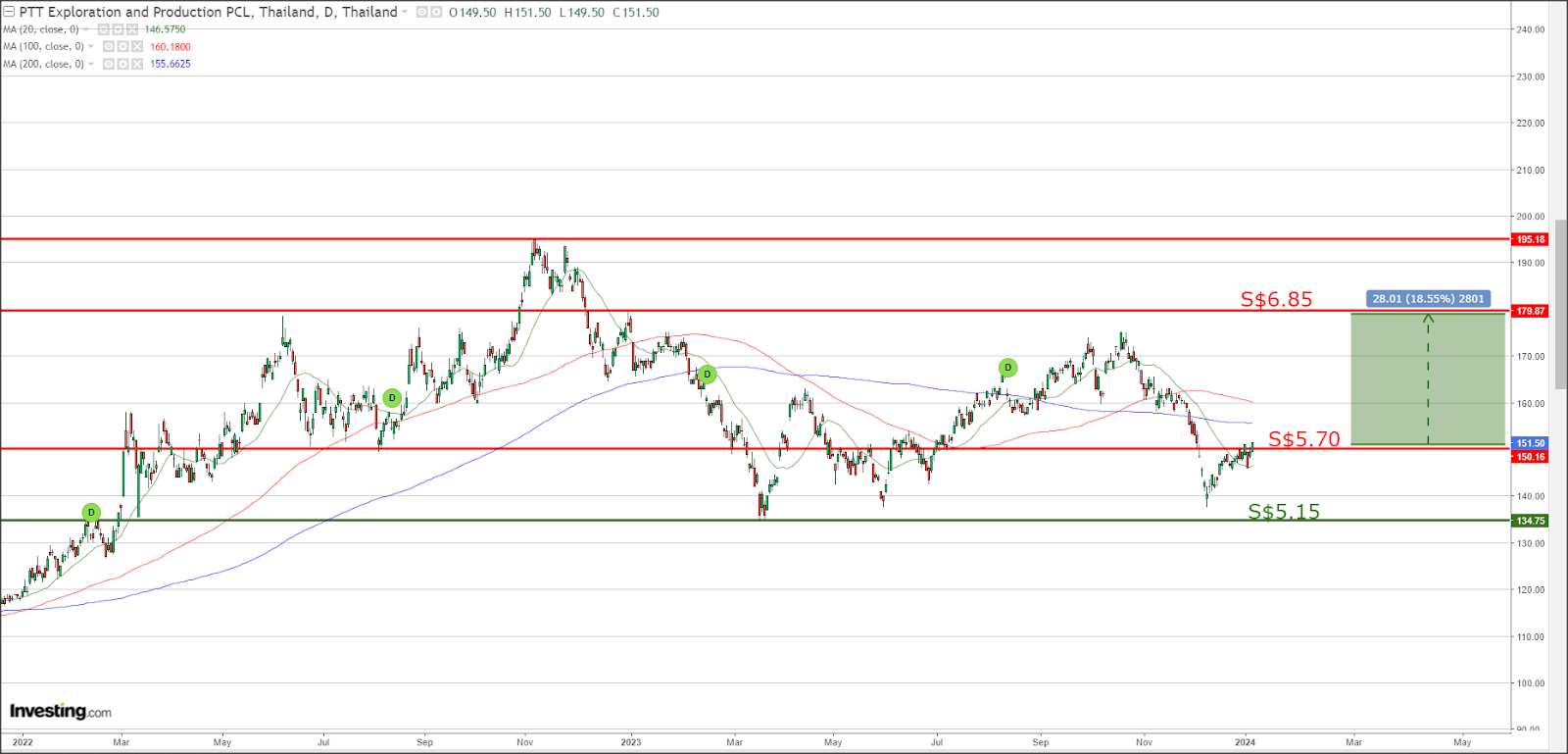Image resolution: width=1568 pixels, height=754 pixels.
Task: Click the Nov 2022 label on time axis
Action: click(x=525, y=742)
